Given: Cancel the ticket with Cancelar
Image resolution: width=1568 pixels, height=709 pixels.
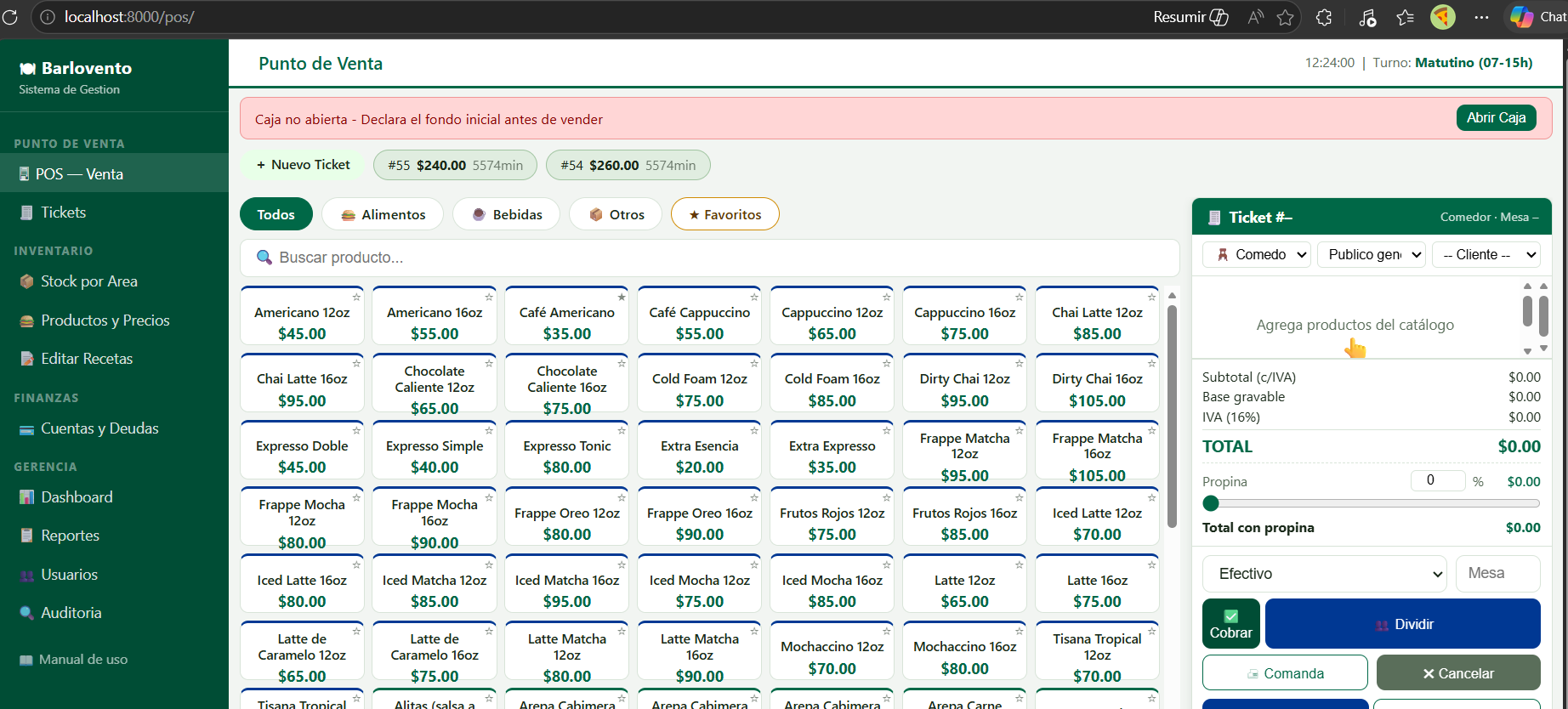Looking at the screenshot, I should 1458,673.
